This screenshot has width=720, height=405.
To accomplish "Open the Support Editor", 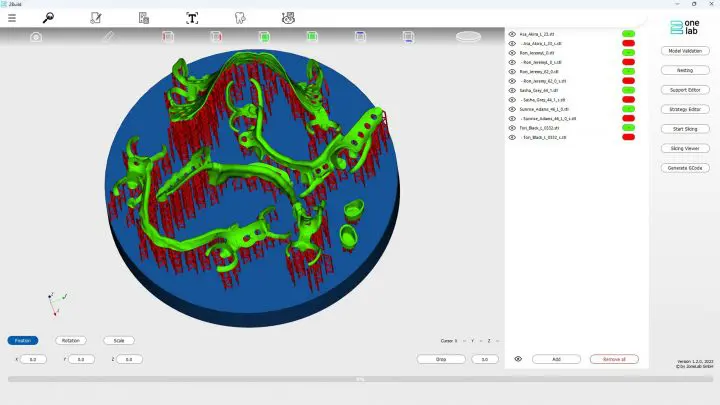I will pyautogui.click(x=684, y=90).
